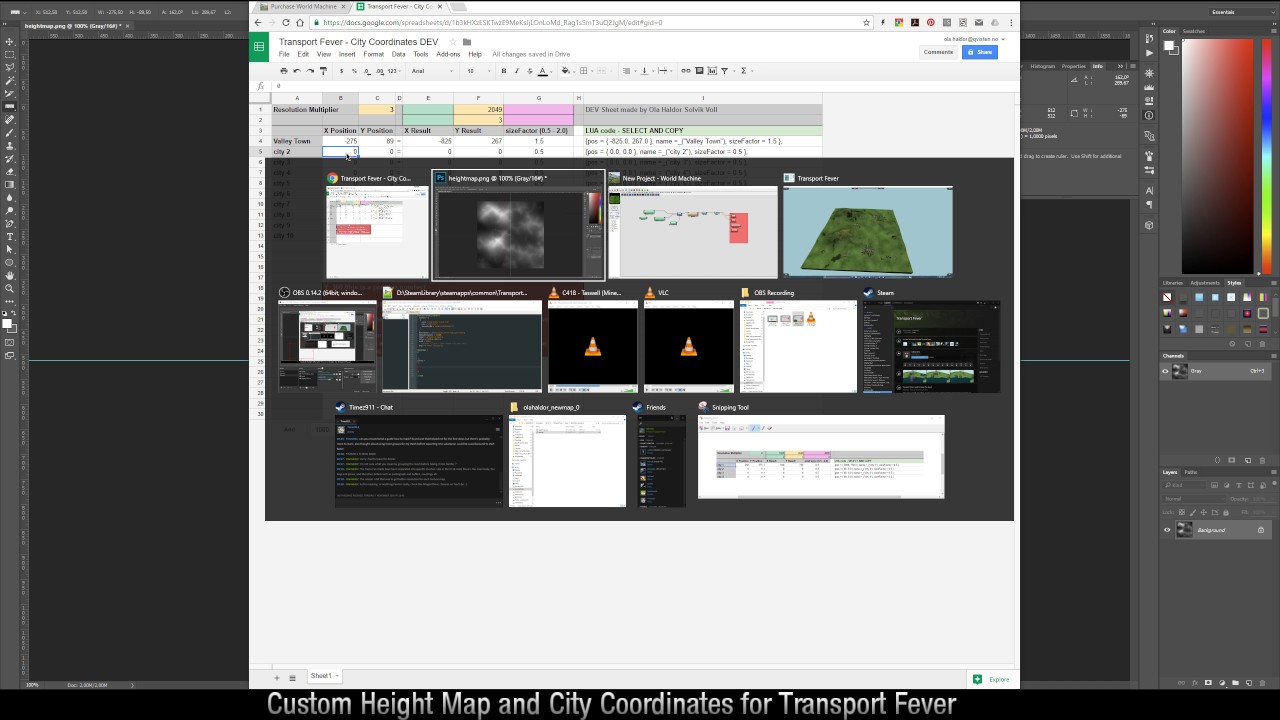
Task: Switch to the Adjustments panel tab
Action: pos(1205,283)
